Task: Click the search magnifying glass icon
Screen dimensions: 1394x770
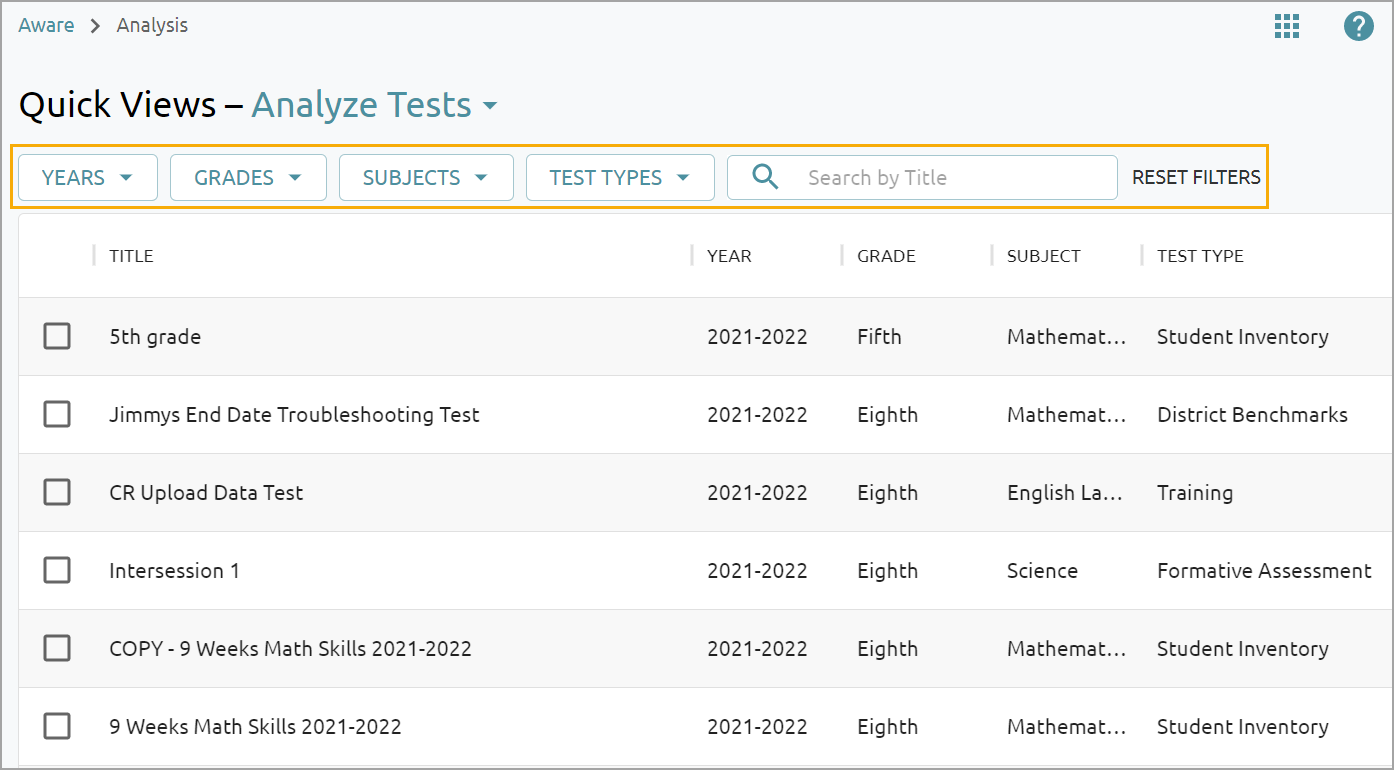Action: pos(765,178)
